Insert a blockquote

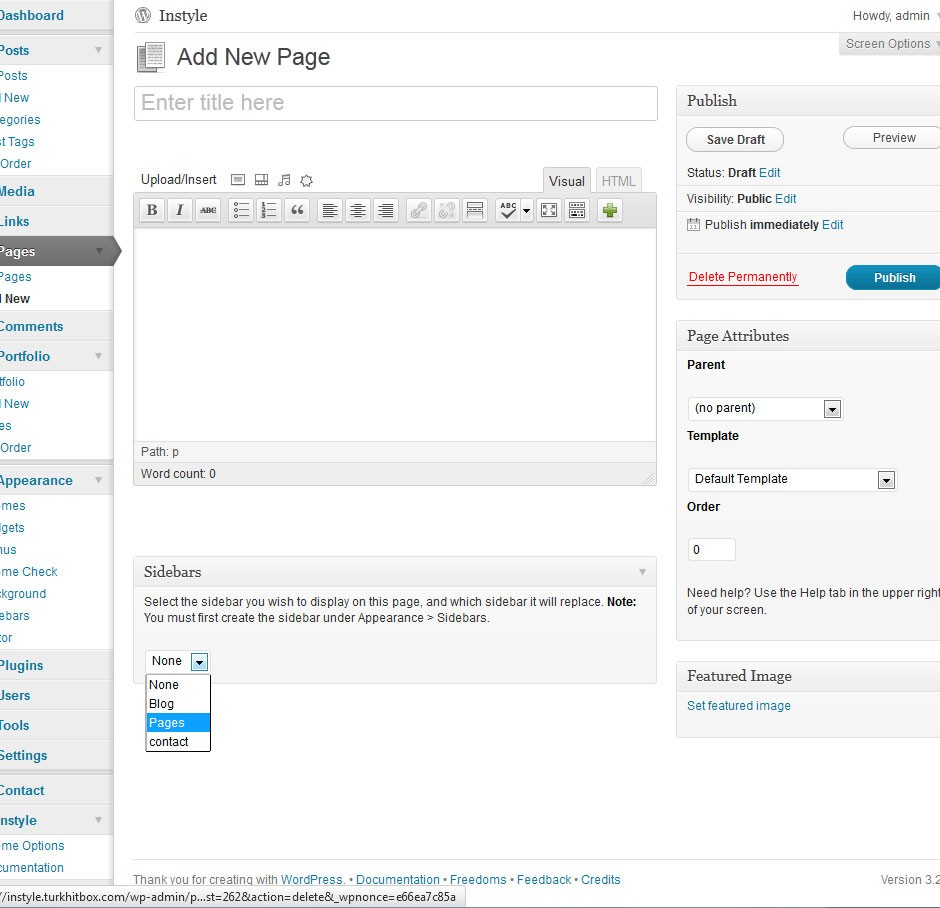[x=297, y=210]
